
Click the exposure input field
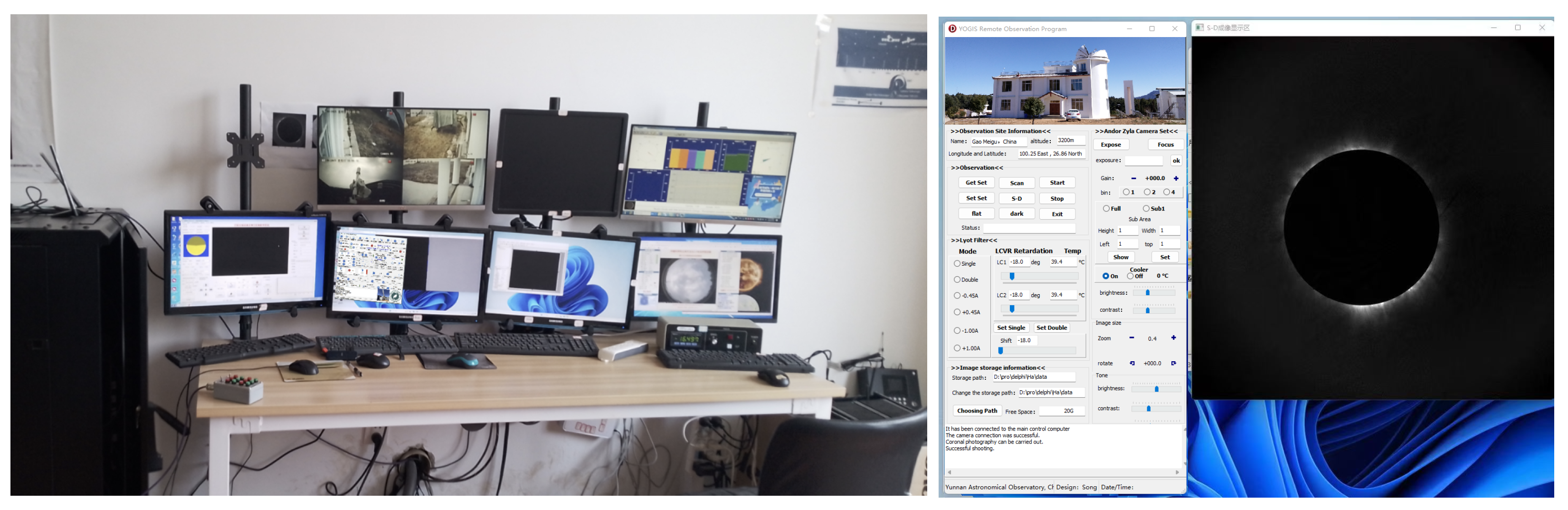(1143, 161)
